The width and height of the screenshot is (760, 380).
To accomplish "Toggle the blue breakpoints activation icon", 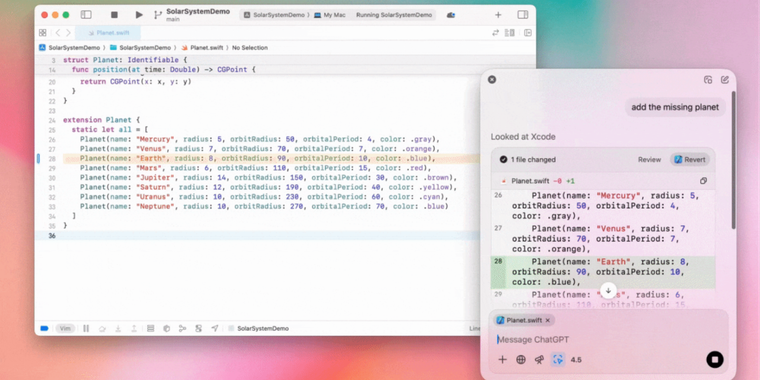I will (44, 328).
